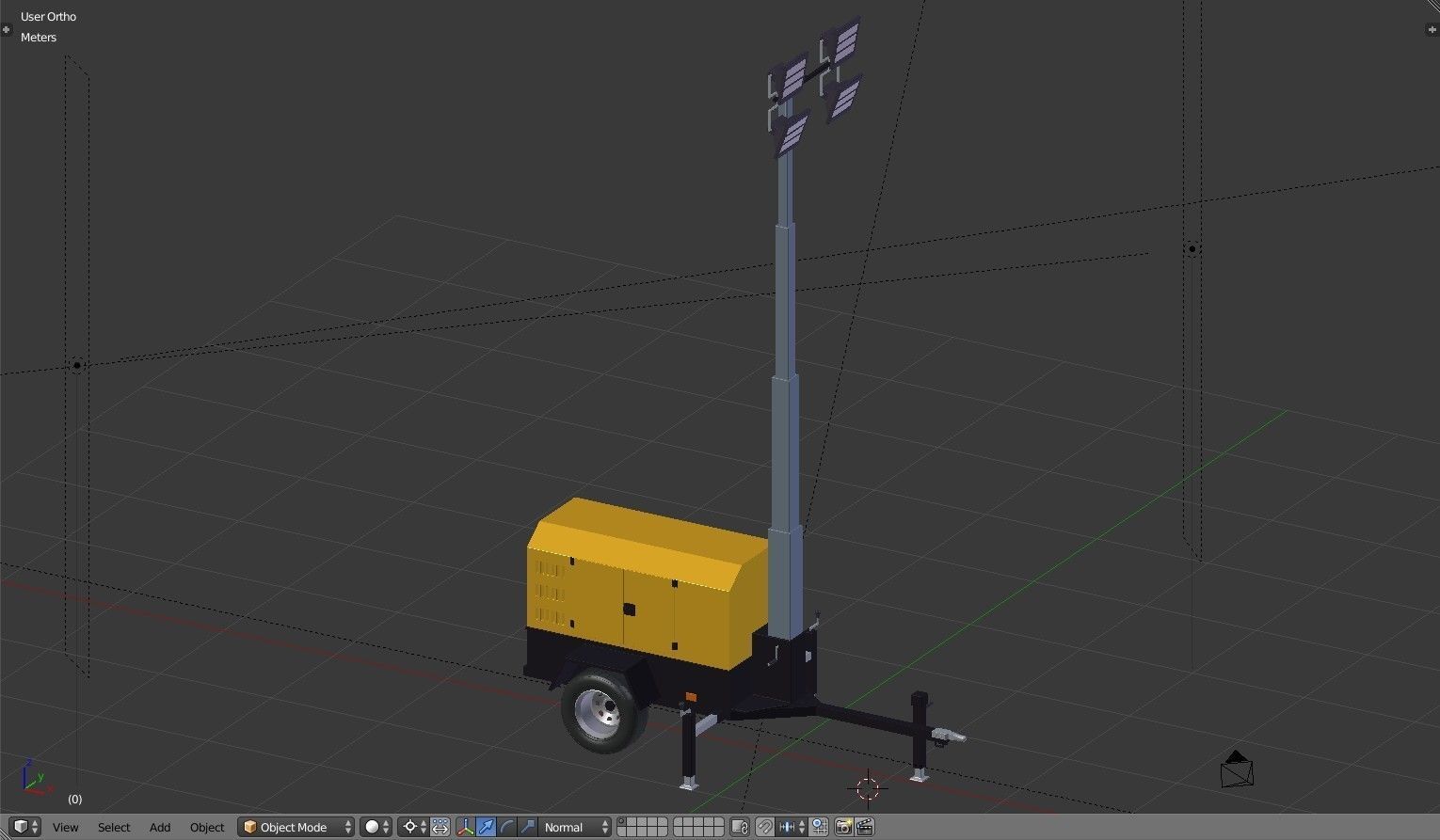
Task: Toggle snap during transform magnet
Action: tap(765, 827)
